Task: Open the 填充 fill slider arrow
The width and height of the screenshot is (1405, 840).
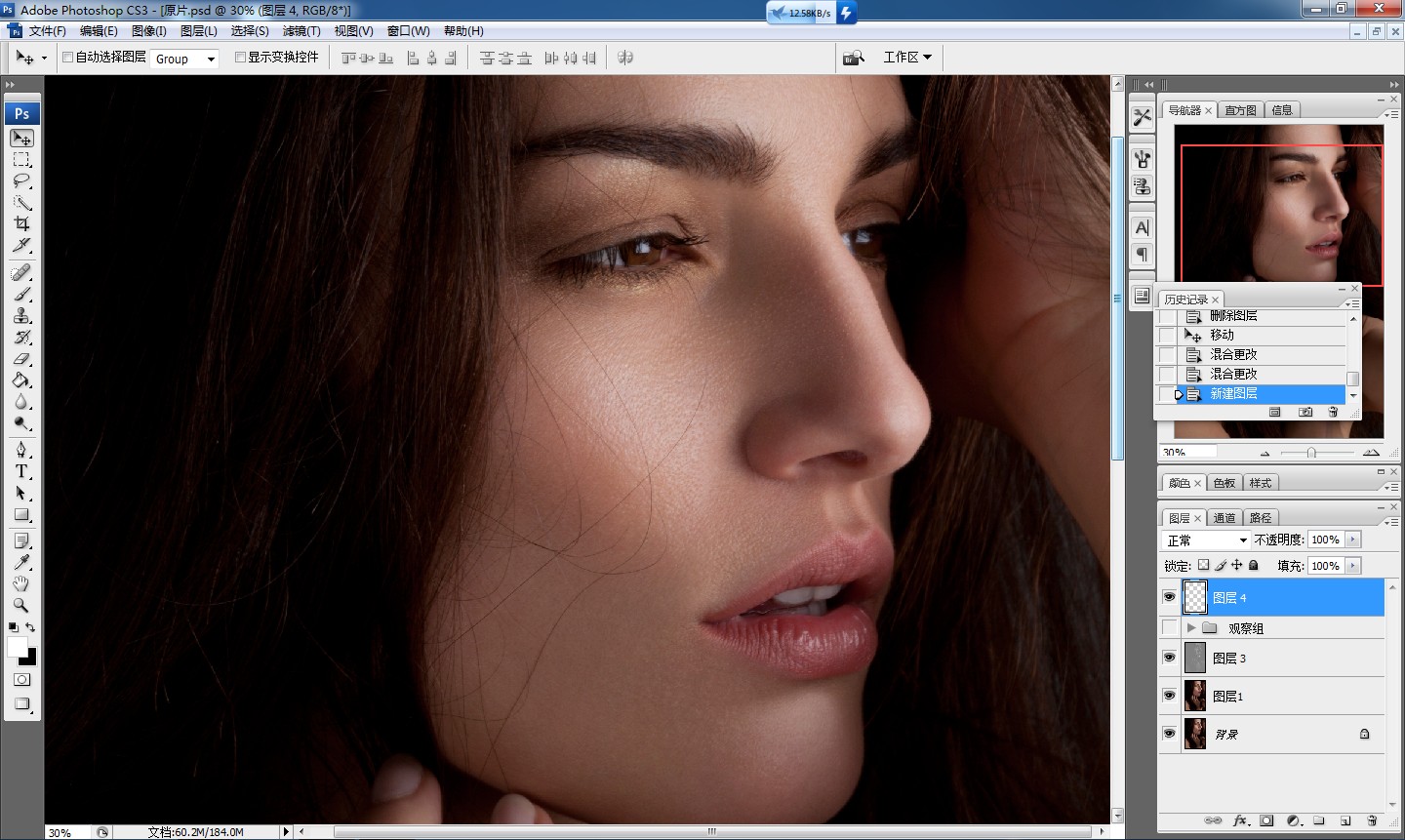Action: 1352,565
